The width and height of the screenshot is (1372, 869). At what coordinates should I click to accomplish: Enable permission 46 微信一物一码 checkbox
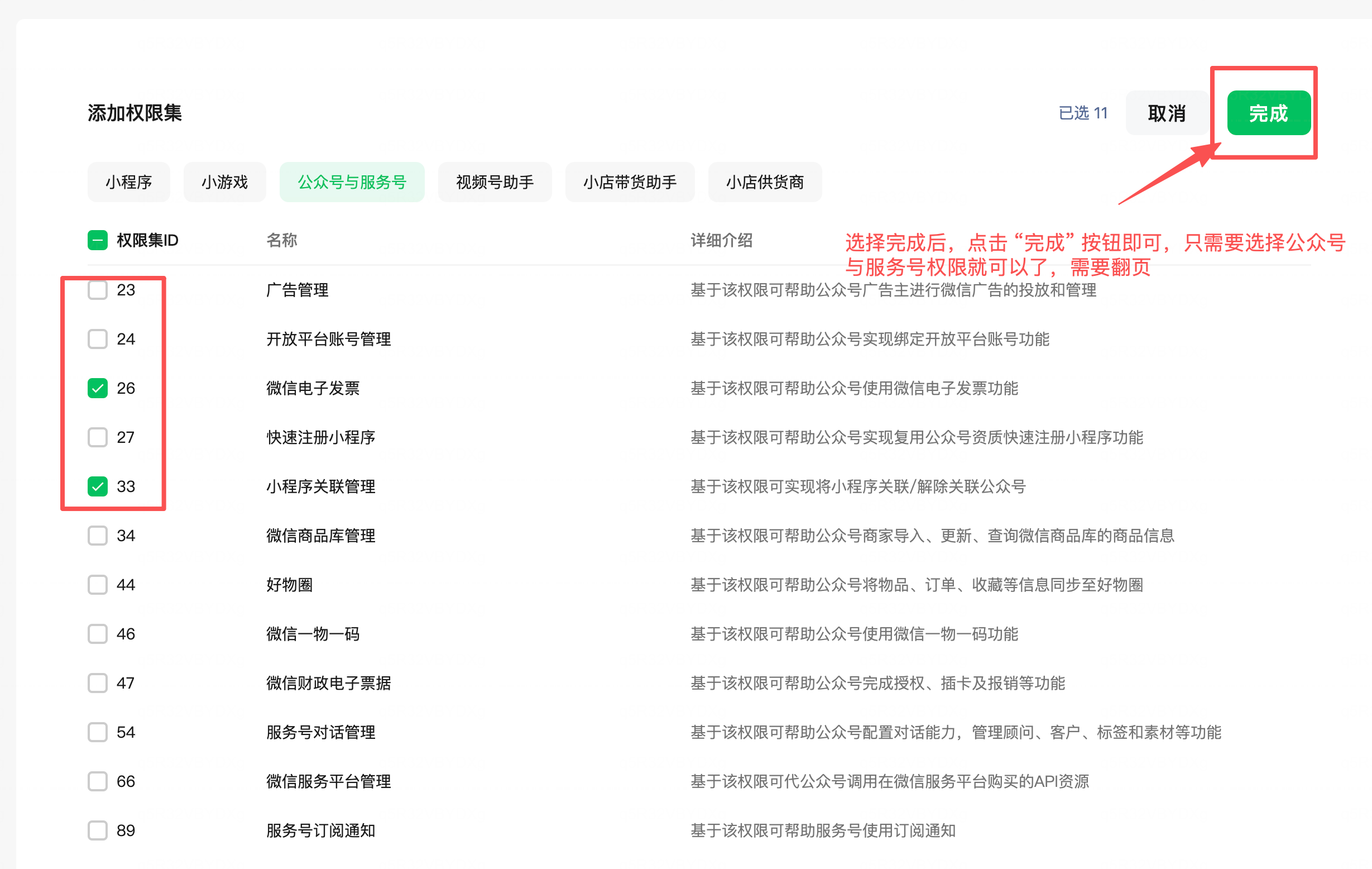click(x=98, y=633)
